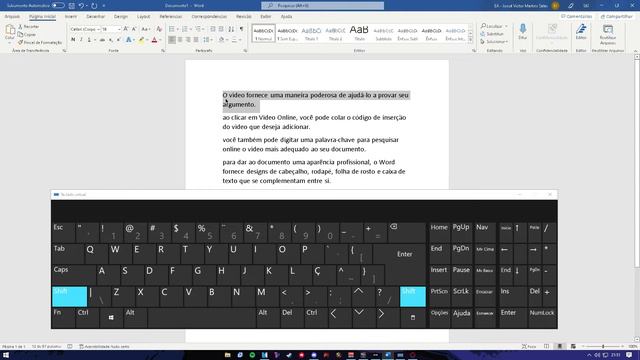Click the align left icon
Screen dimensions: 640x360
172,40
